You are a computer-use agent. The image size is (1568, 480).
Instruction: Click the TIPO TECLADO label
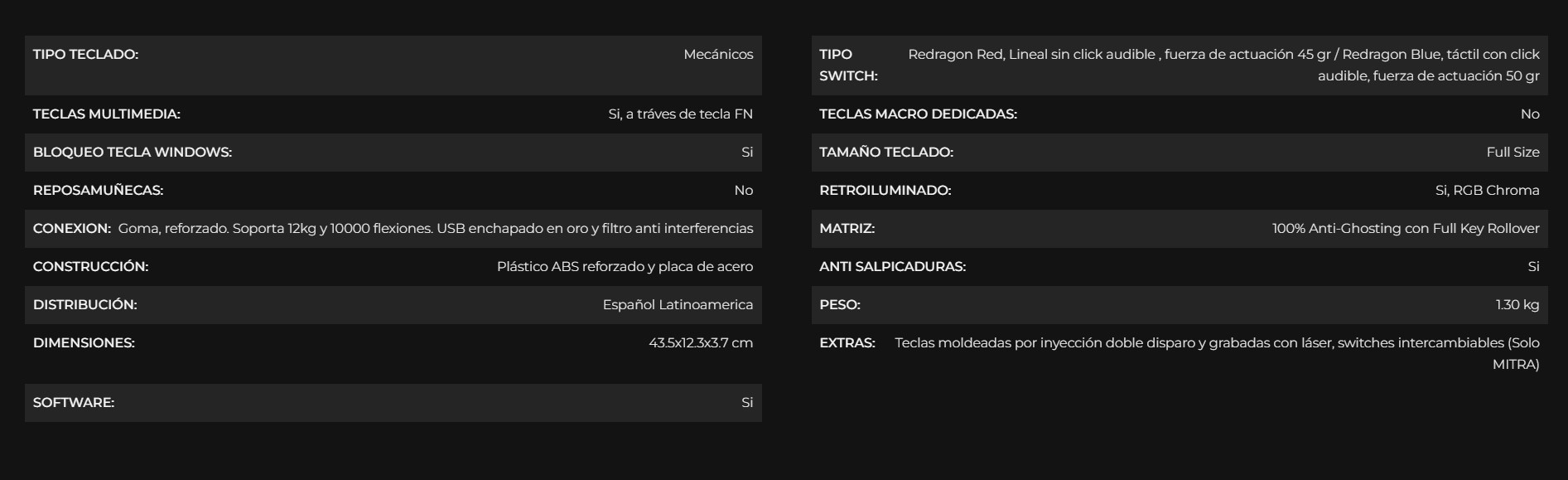(85, 55)
